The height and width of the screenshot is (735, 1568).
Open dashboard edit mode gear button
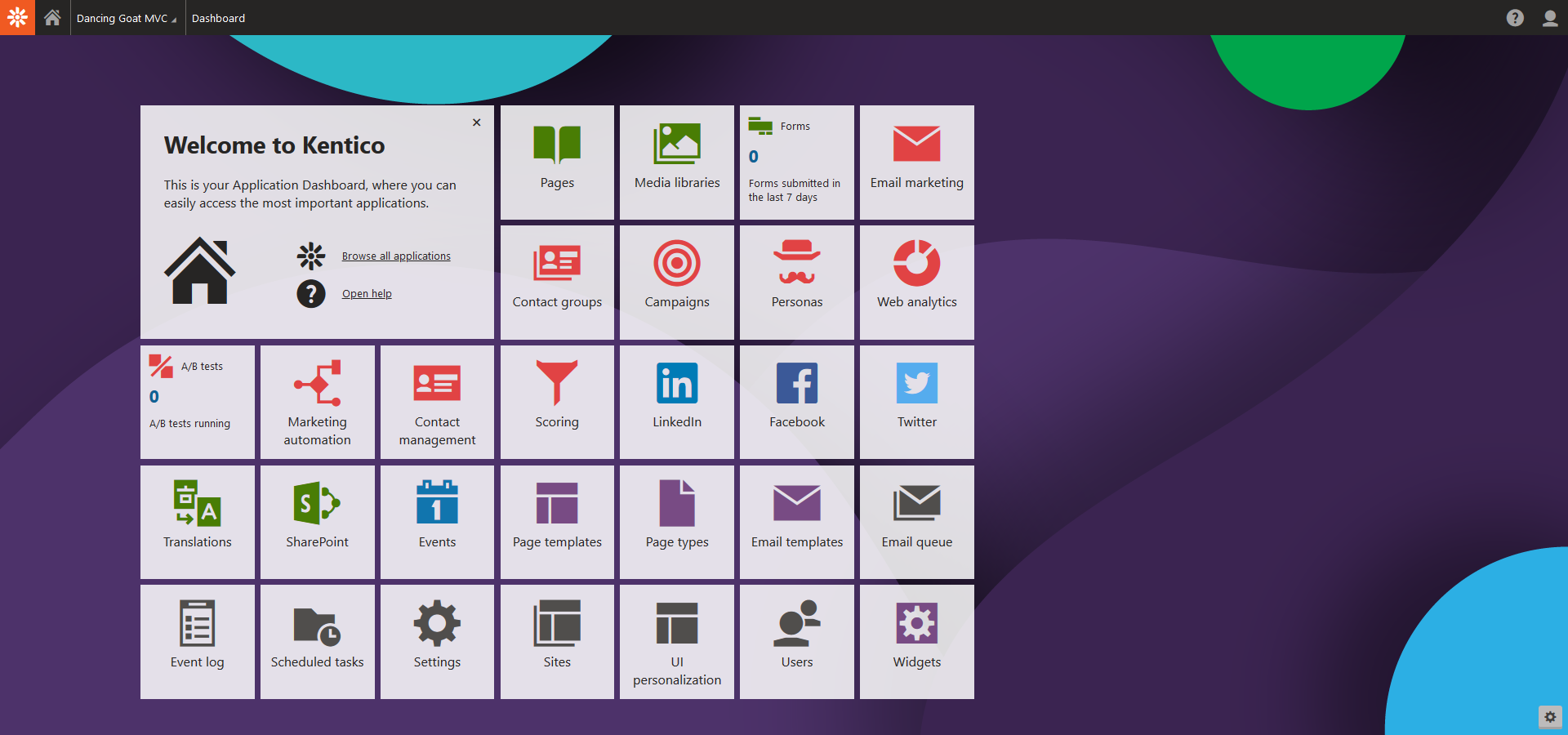coord(1550,717)
